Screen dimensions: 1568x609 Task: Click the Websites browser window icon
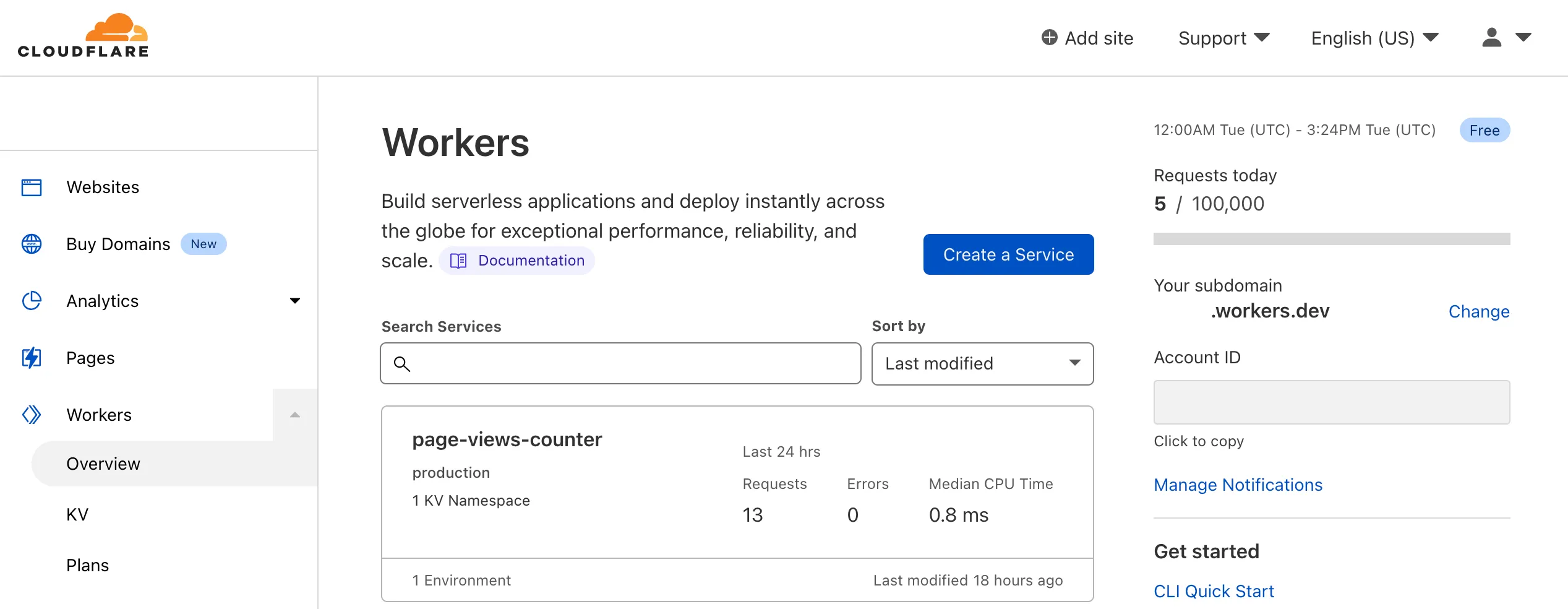click(32, 187)
